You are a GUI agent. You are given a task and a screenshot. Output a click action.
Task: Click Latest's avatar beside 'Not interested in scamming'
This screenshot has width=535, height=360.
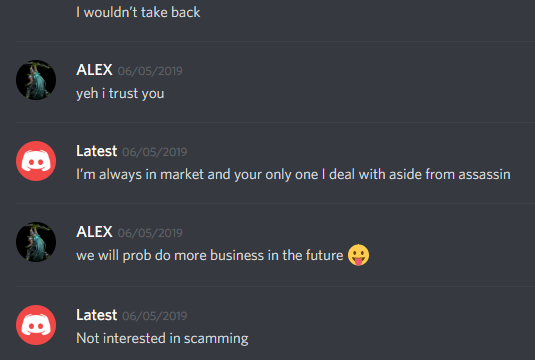click(36, 325)
